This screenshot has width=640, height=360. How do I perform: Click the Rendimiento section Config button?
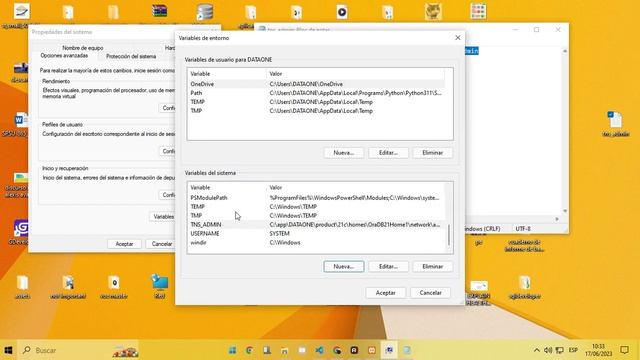(167, 108)
